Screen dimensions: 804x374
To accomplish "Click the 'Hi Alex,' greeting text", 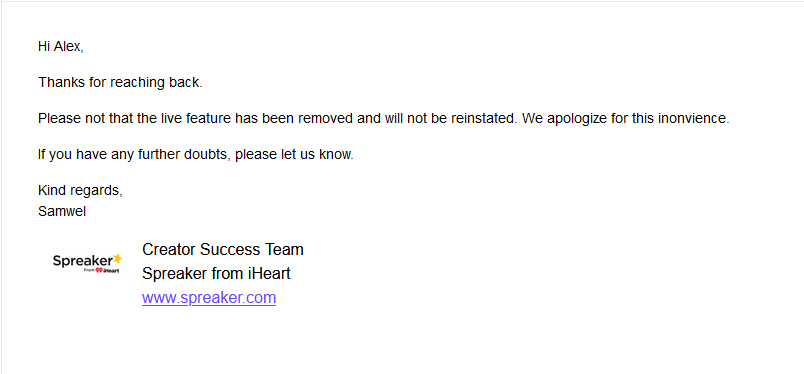I will [61, 47].
